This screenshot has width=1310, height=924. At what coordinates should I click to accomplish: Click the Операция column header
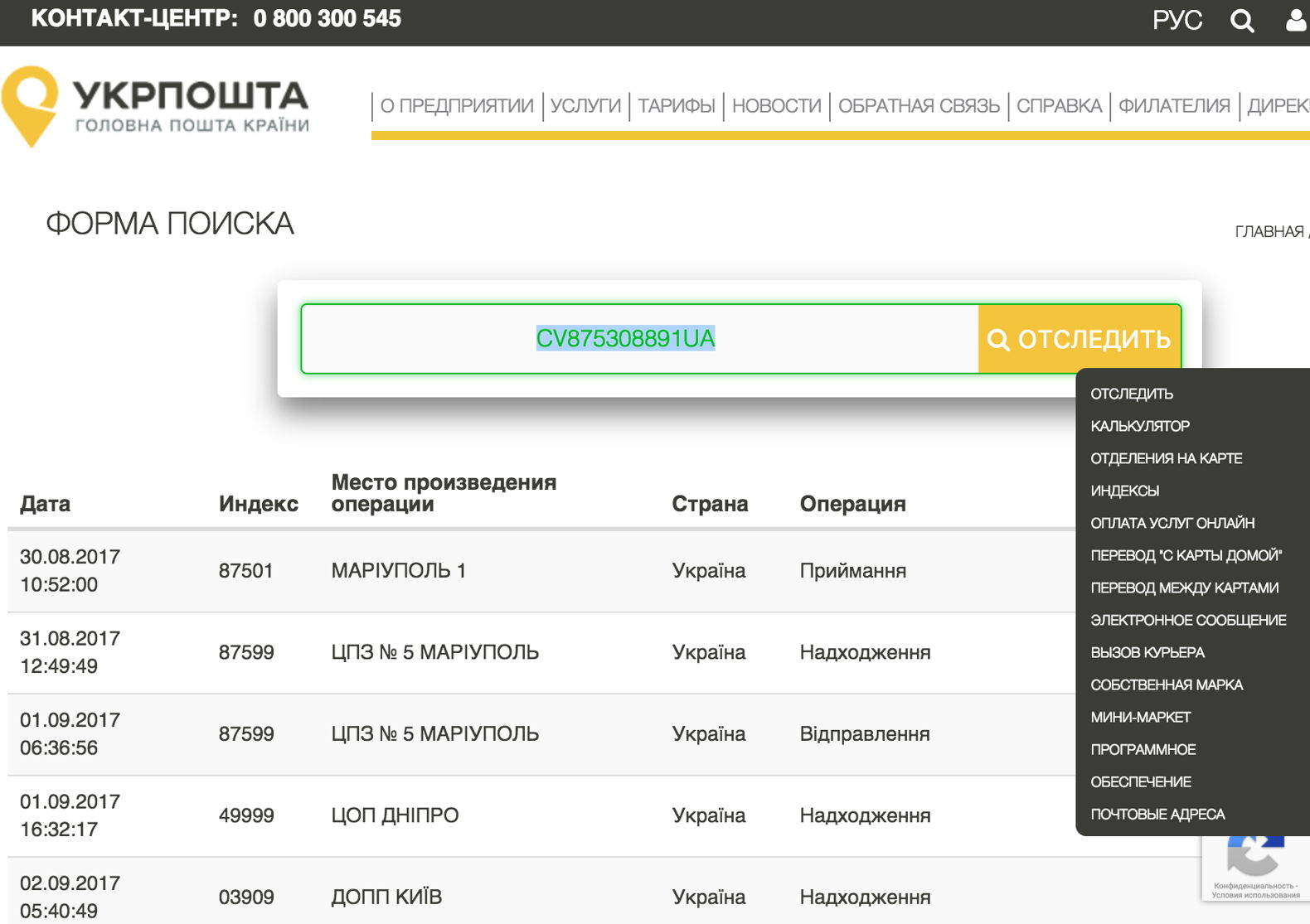852,504
